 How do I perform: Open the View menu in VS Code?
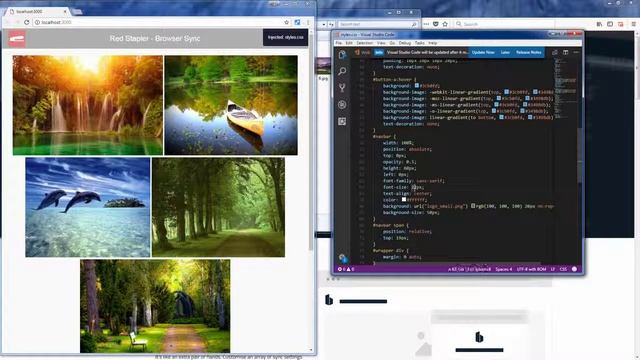[381, 43]
